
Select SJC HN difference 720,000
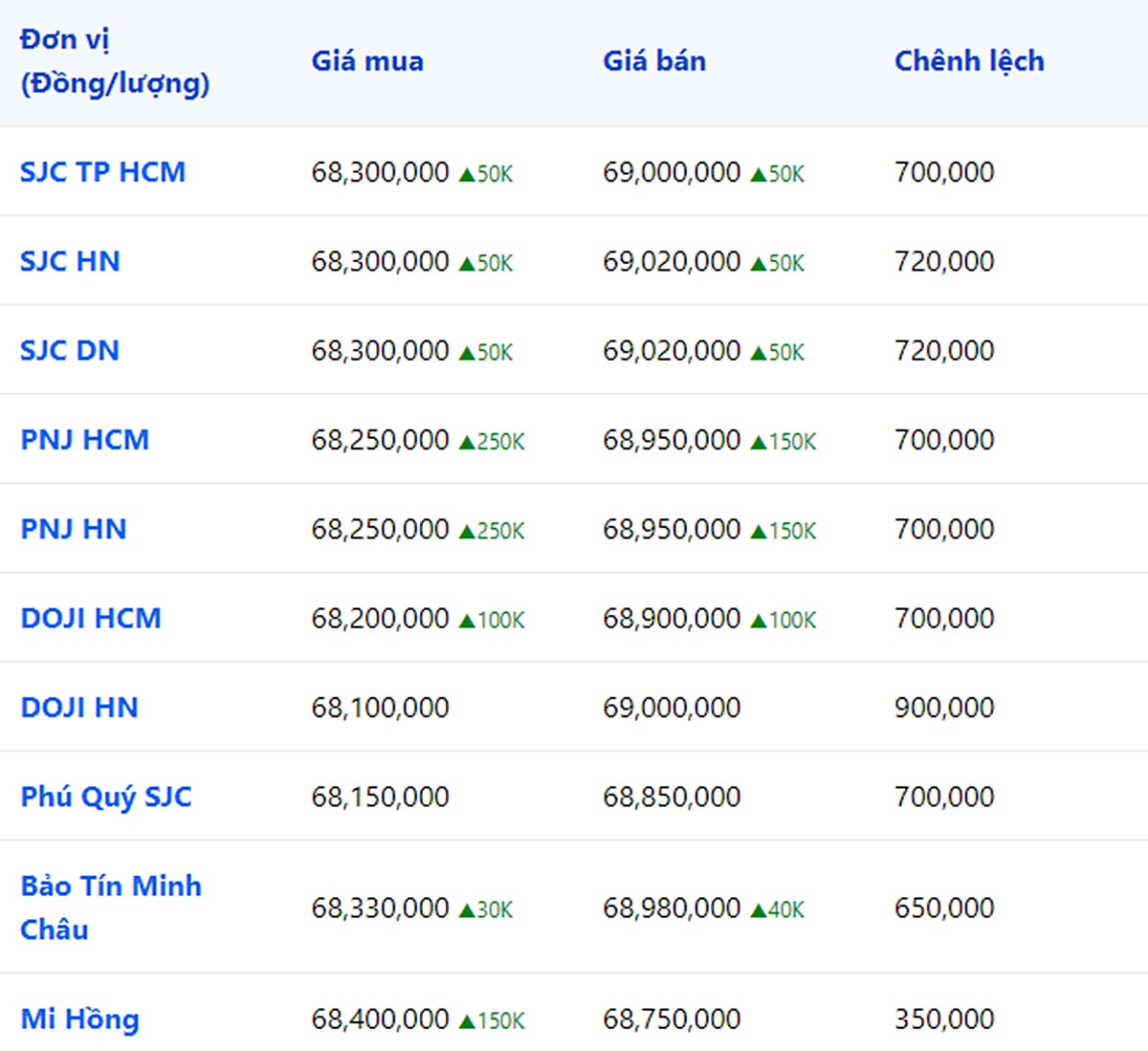(x=944, y=261)
